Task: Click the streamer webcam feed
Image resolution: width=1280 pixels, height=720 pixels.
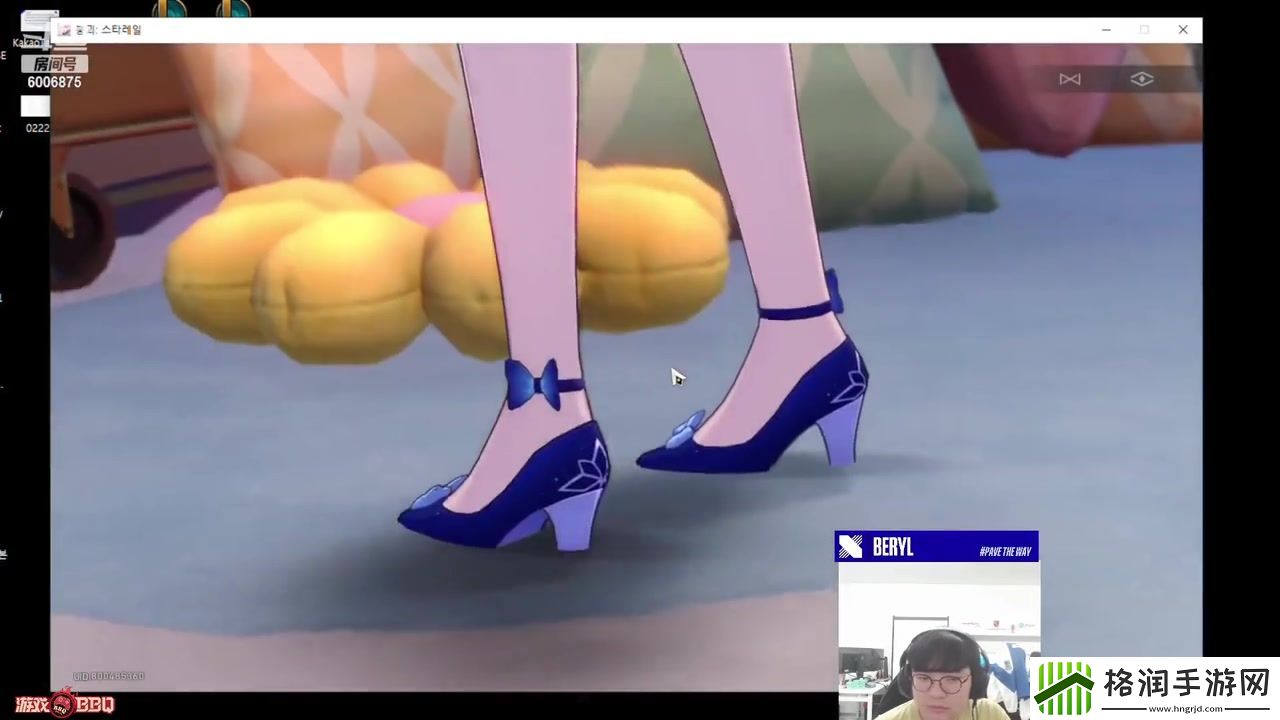Action: coord(935,640)
